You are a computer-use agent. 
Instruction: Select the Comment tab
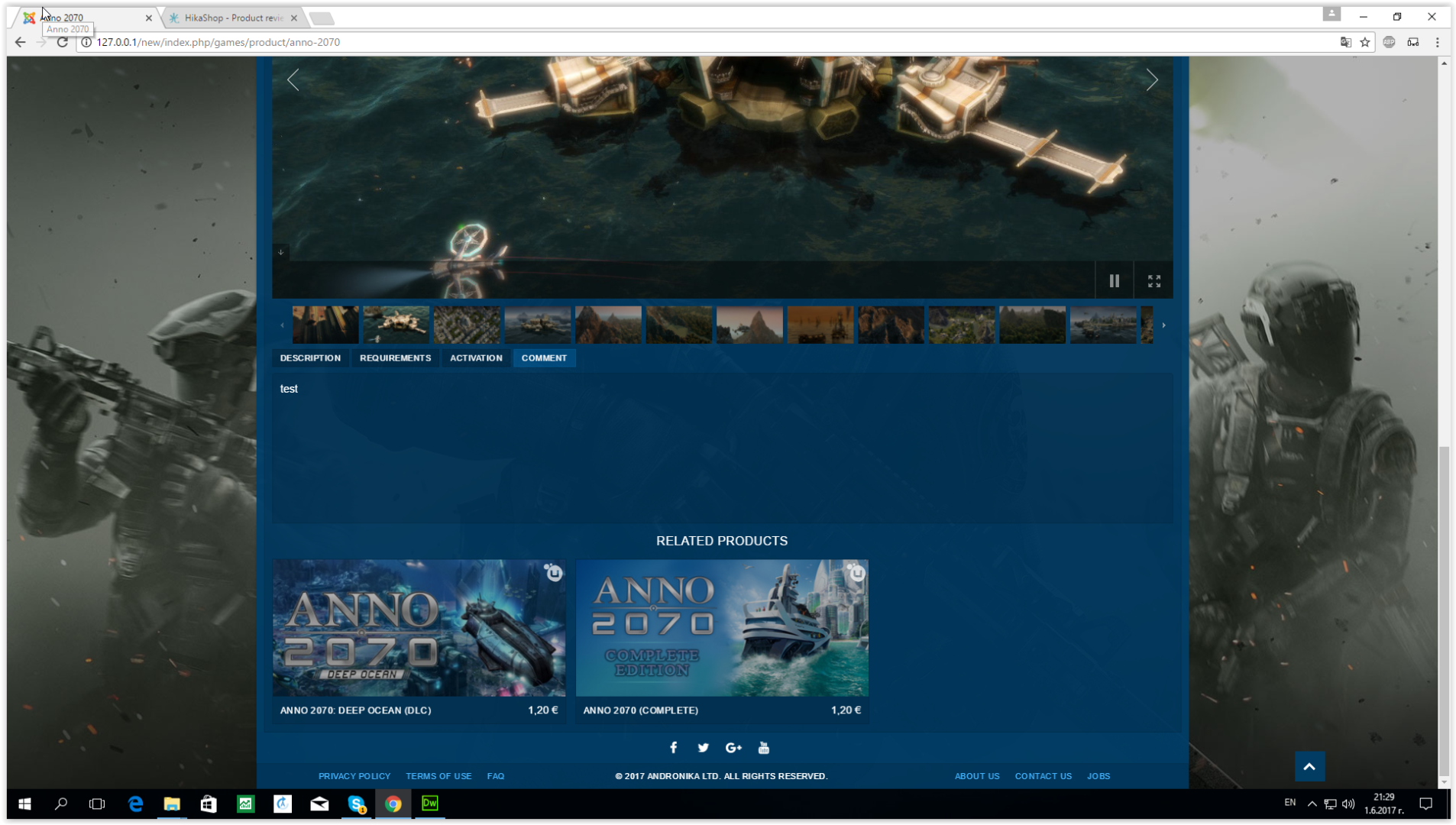coord(544,358)
